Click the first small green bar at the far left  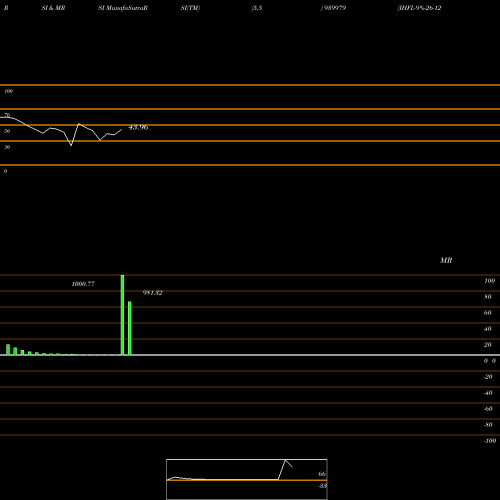(x=8, y=350)
